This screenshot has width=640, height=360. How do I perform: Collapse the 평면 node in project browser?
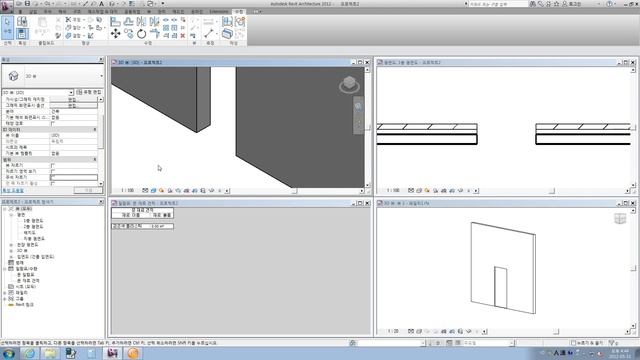coord(11,215)
